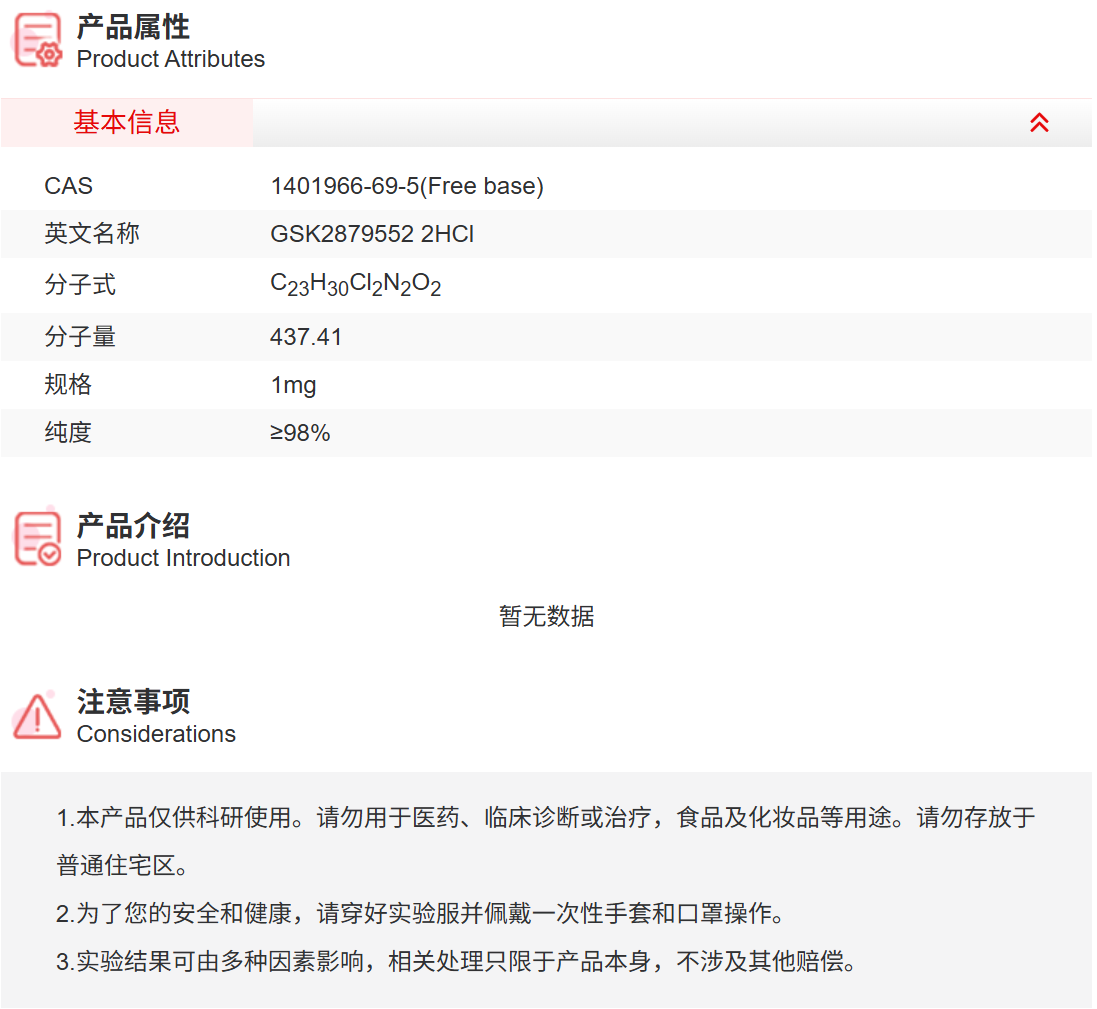
Task: Click the exclamation mark inside the warning icon
Action: 37,720
